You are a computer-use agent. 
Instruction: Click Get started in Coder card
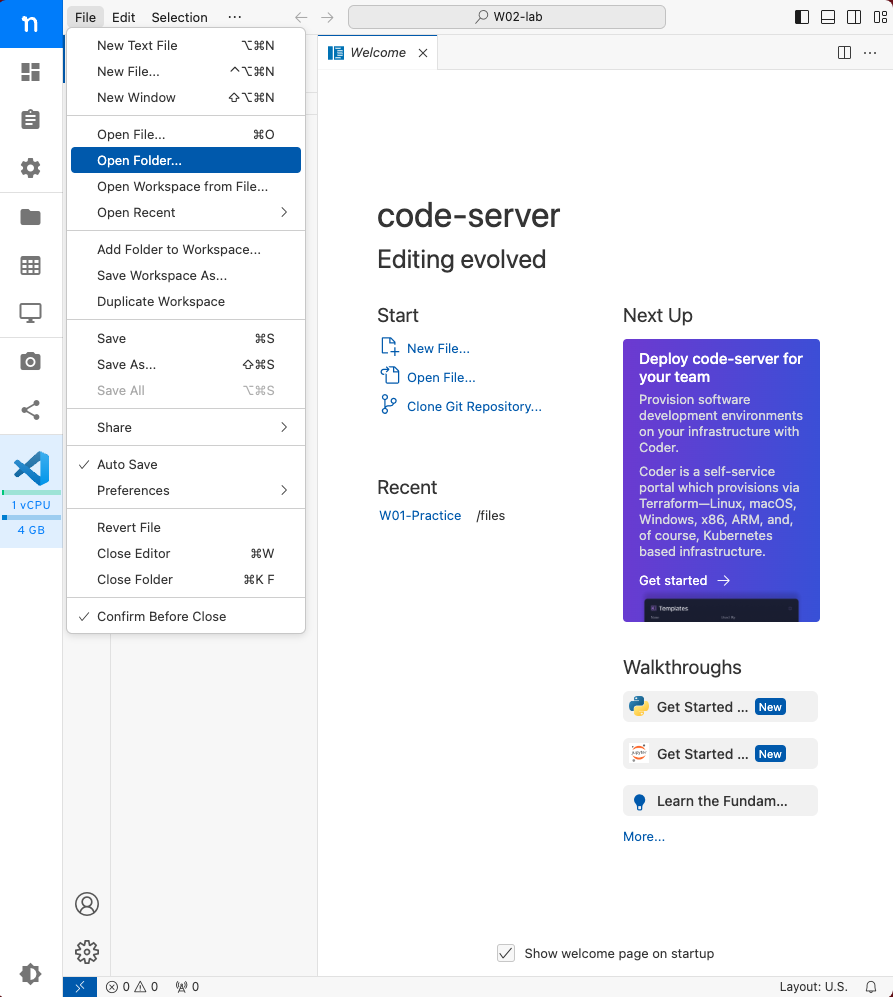click(x=684, y=581)
